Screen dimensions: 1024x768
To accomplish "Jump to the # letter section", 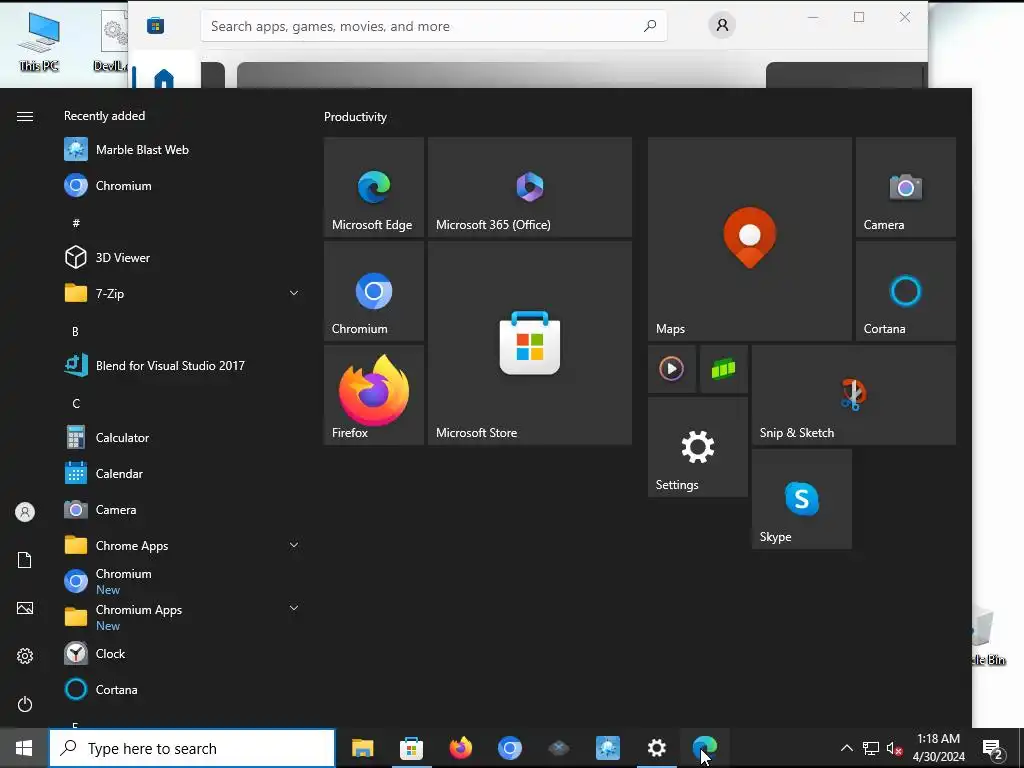I will pyautogui.click(x=76, y=223).
